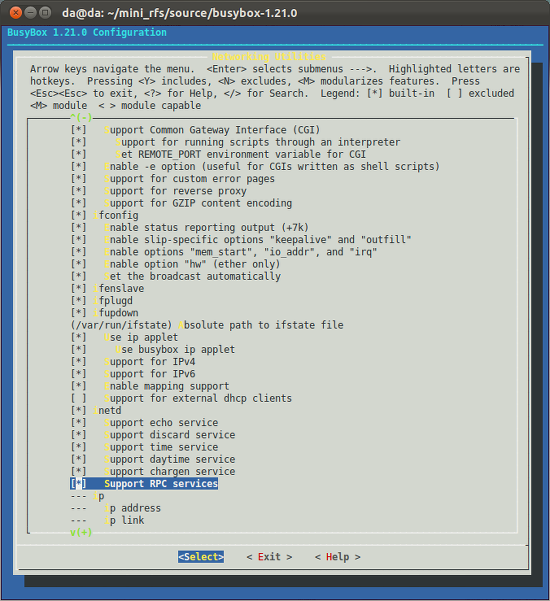Toggle Support daytime service checkbox
Image resolution: width=550 pixels, height=601 pixels.
(x=79, y=459)
